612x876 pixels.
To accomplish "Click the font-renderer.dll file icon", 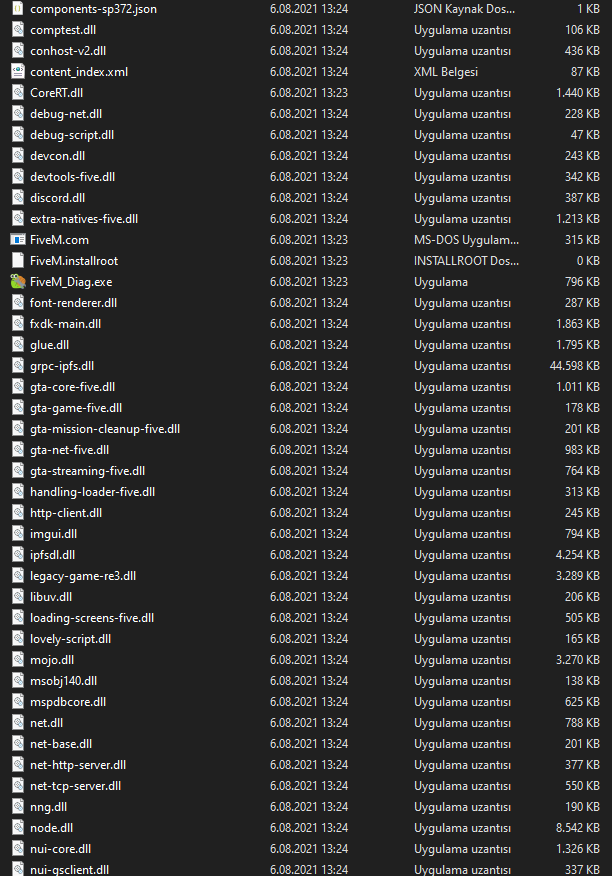I will pyautogui.click(x=18, y=303).
